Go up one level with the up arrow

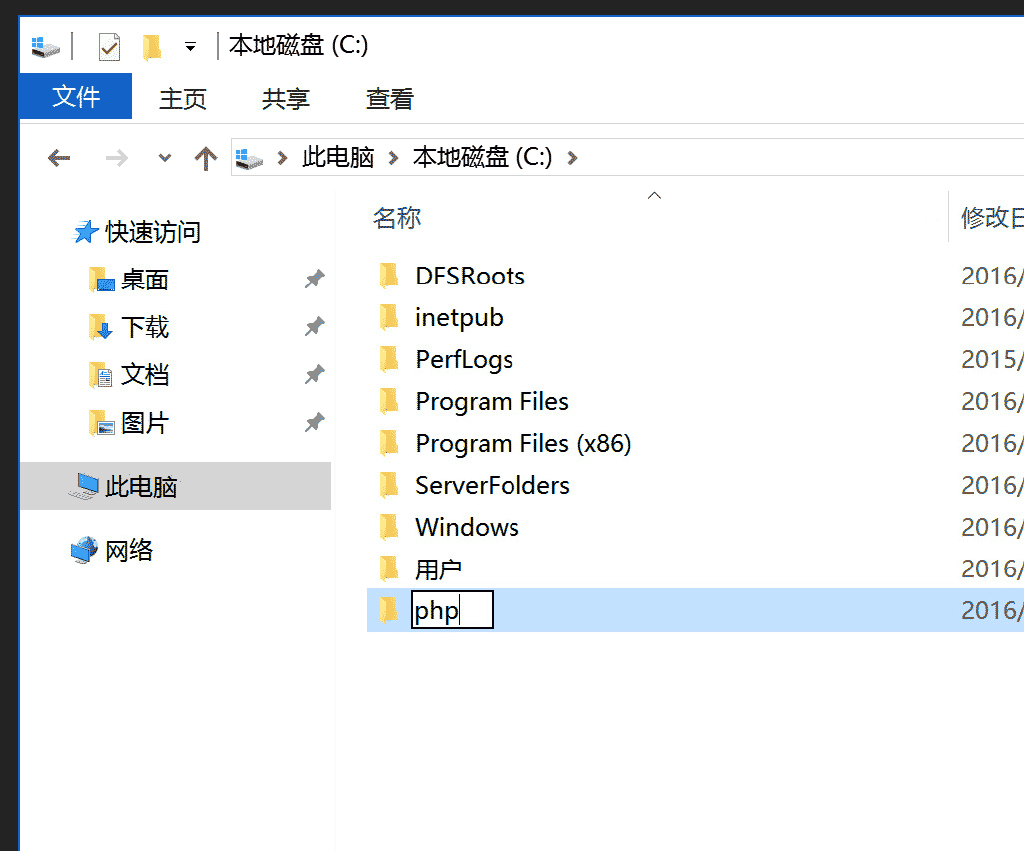coord(206,157)
